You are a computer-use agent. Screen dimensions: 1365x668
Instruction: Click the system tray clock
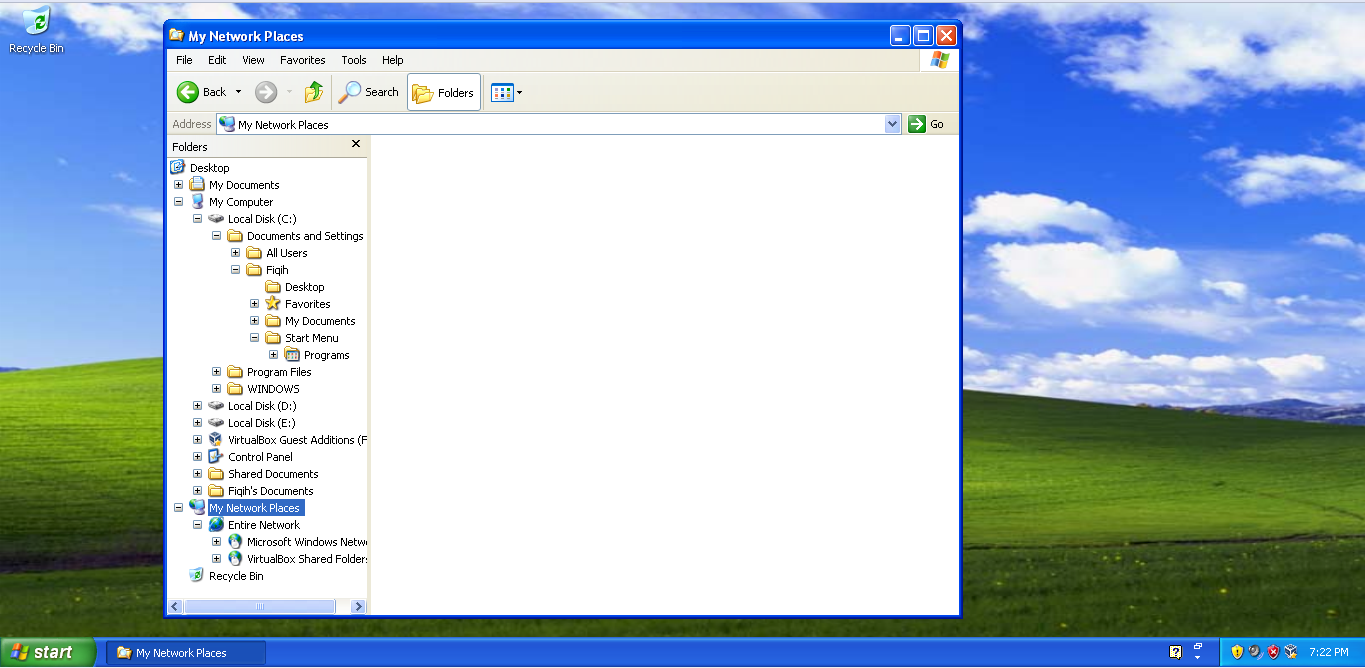[x=1328, y=653]
